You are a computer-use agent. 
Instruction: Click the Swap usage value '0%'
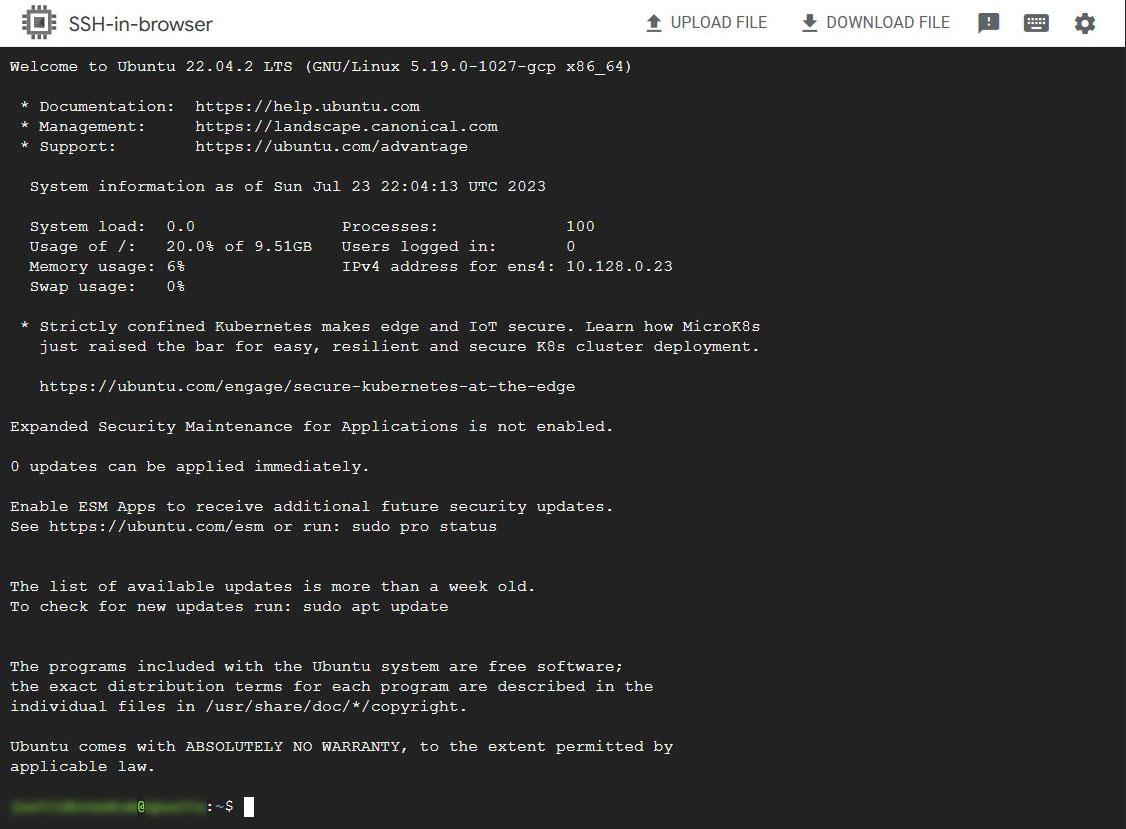pos(175,287)
